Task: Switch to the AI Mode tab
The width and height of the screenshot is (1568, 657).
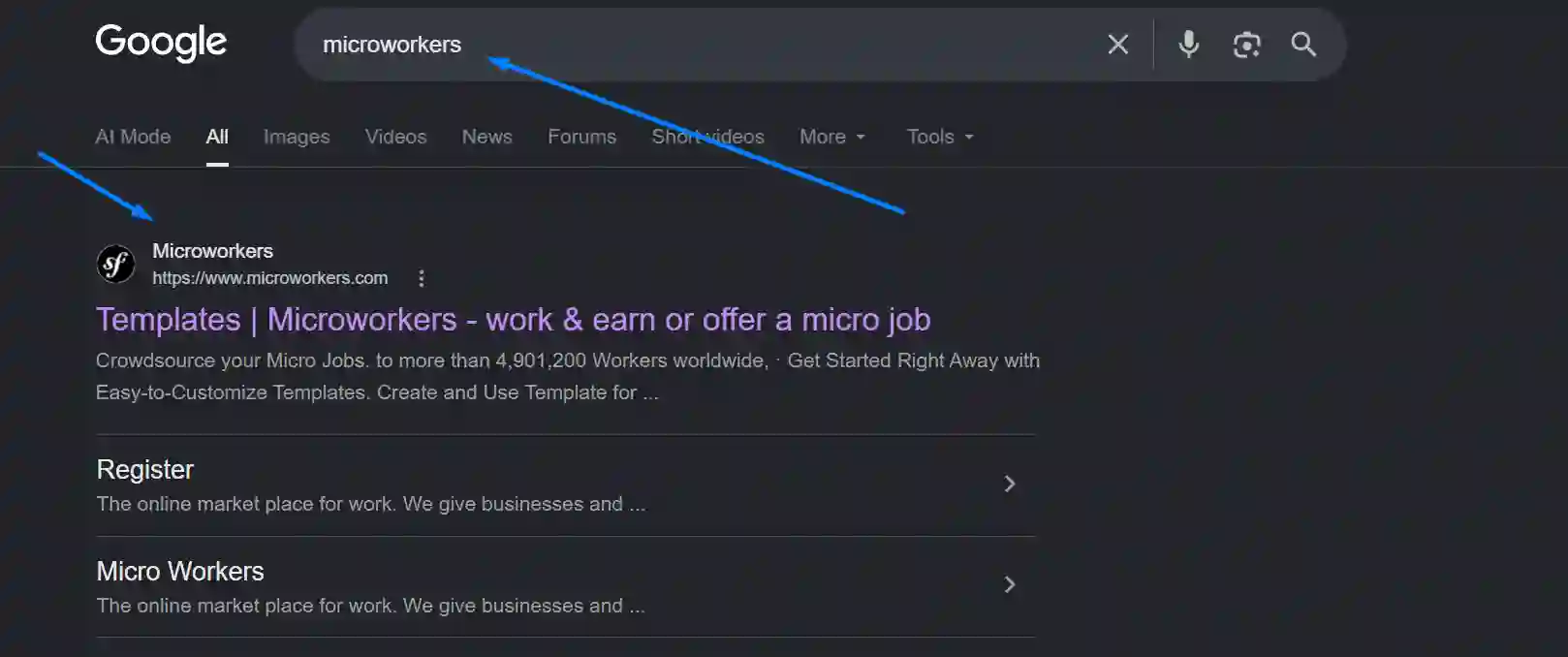Action: tap(133, 137)
